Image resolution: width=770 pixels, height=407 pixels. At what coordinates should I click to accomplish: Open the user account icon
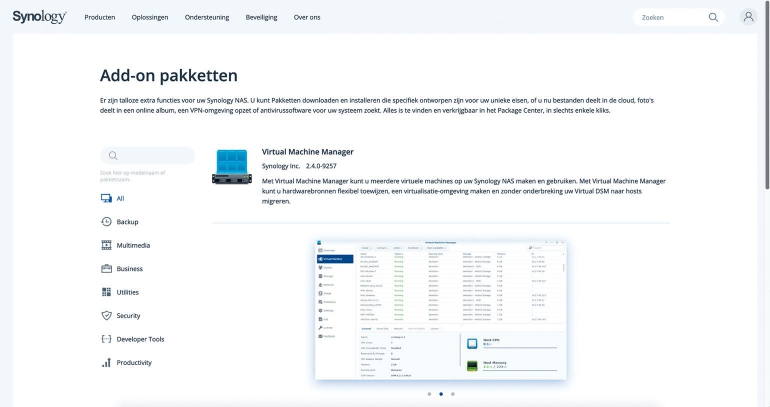[x=748, y=17]
